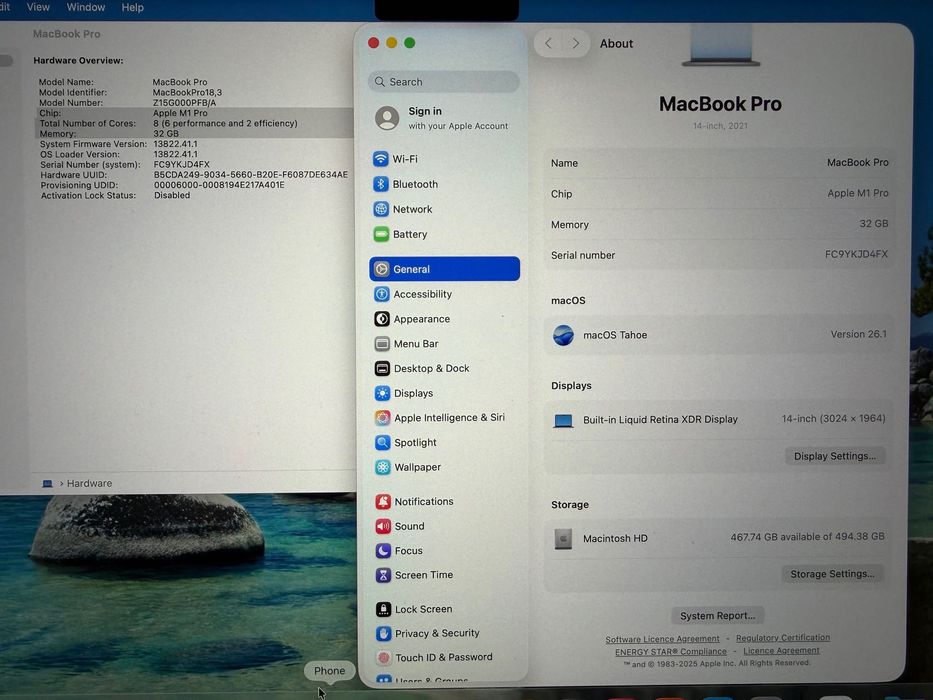Viewport: 933px width, 700px height.
Task: Select the Appearance icon
Action: tap(382, 319)
